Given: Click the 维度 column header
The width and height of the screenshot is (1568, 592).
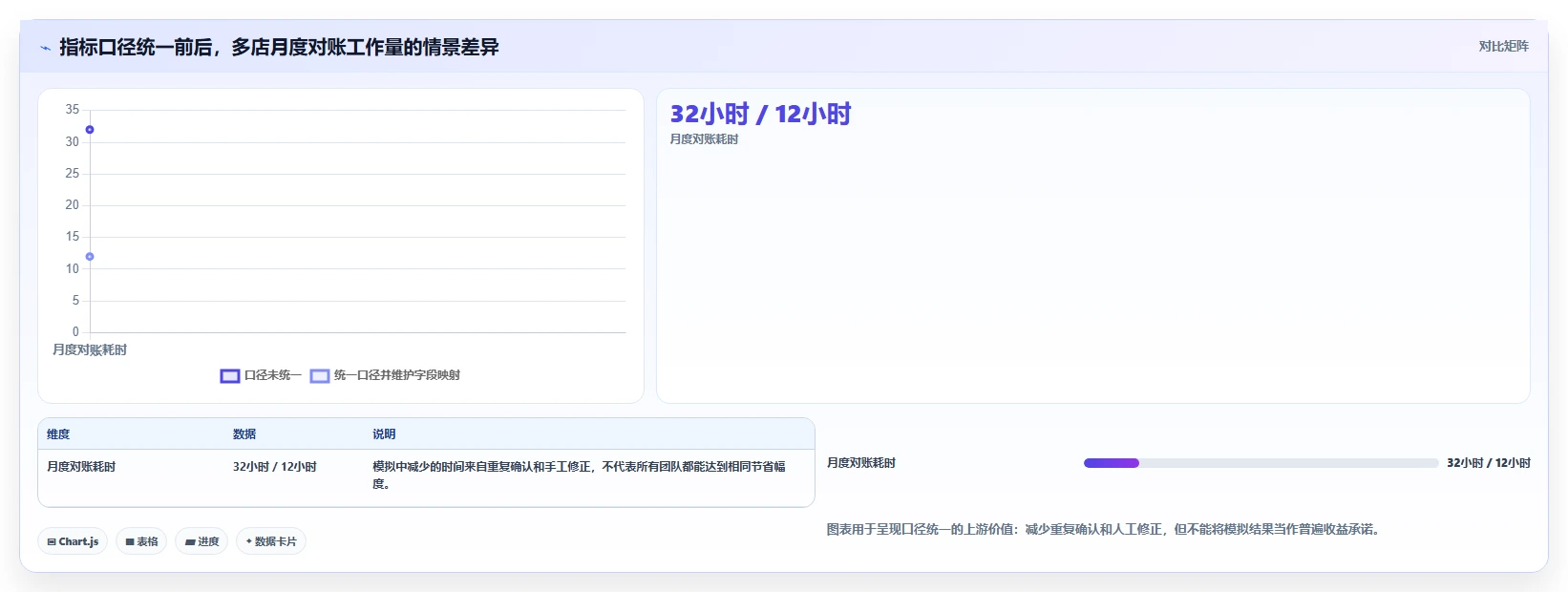Looking at the screenshot, I should (x=58, y=434).
